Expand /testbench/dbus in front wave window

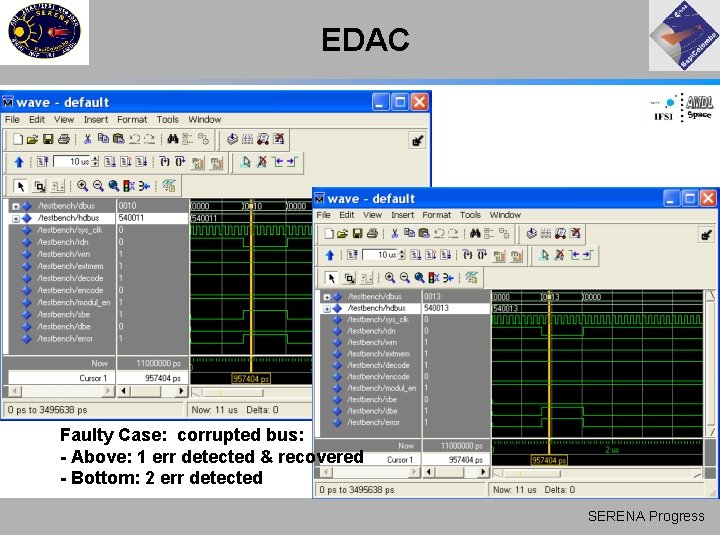click(327, 297)
